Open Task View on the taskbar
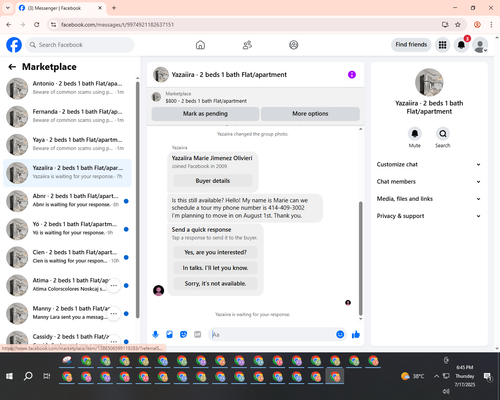This screenshot has height=400, width=500. [x=47, y=376]
